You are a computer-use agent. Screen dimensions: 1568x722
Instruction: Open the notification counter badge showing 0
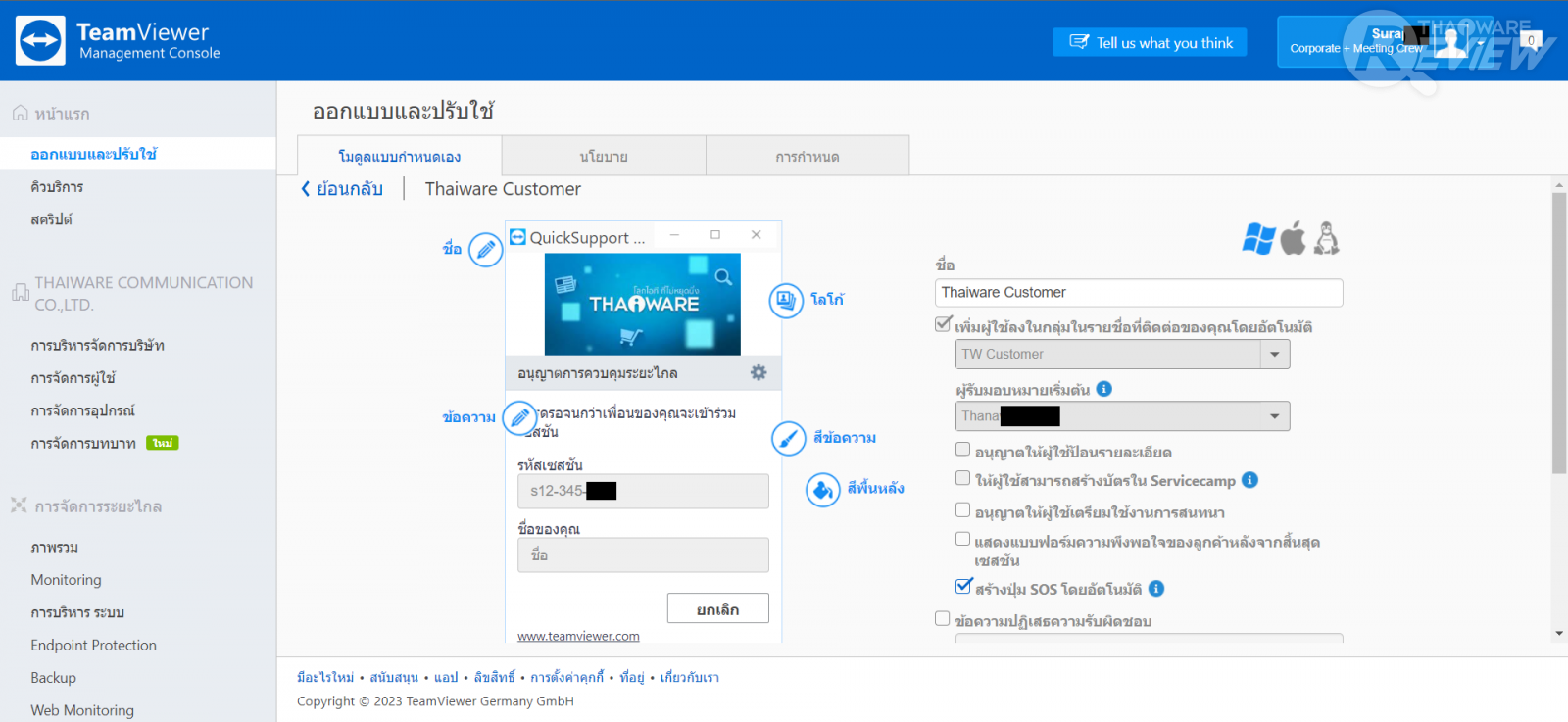click(1531, 40)
